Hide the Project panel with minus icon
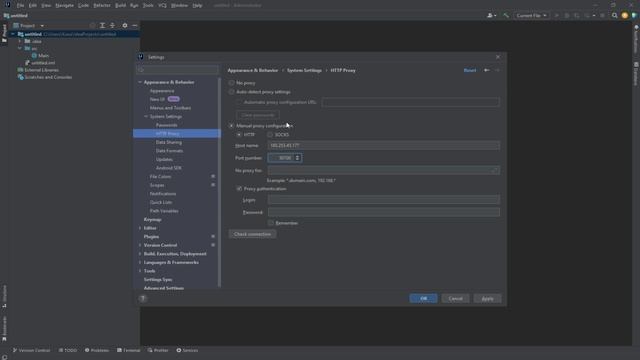 coord(135,25)
